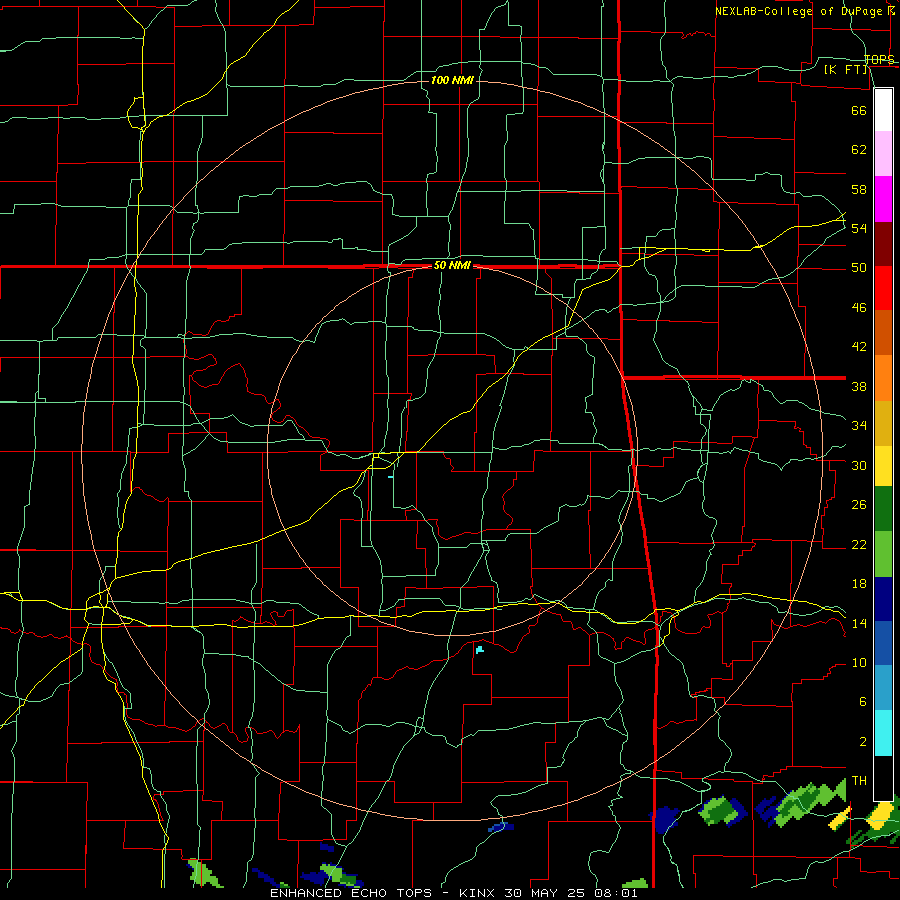Click the 26 legend value
The image size is (900, 900).
tap(859, 505)
